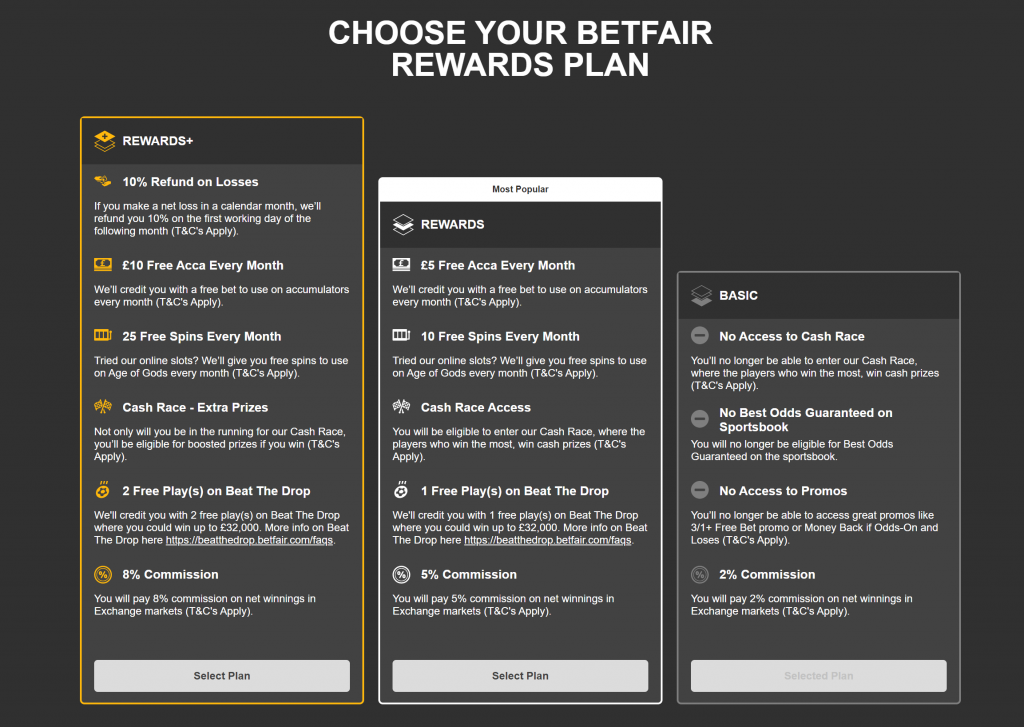1024x727 pixels.
Task: Click the 25 Free Spins slot icon
Action: (103, 335)
